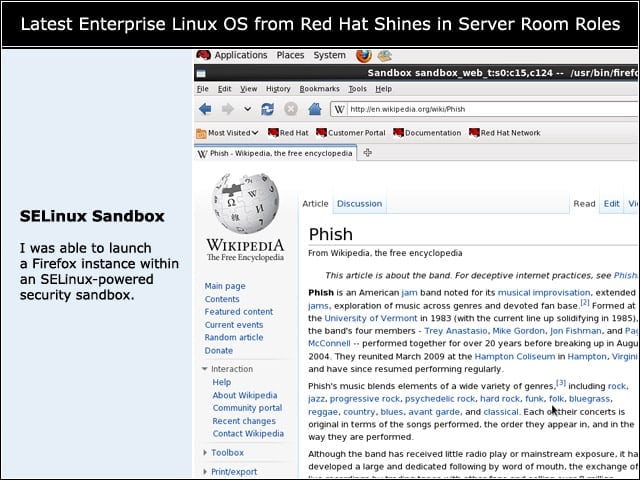Viewport: 640px width, 480px height.
Task: Expand the Print/export sidebar section
Action: click(205, 472)
